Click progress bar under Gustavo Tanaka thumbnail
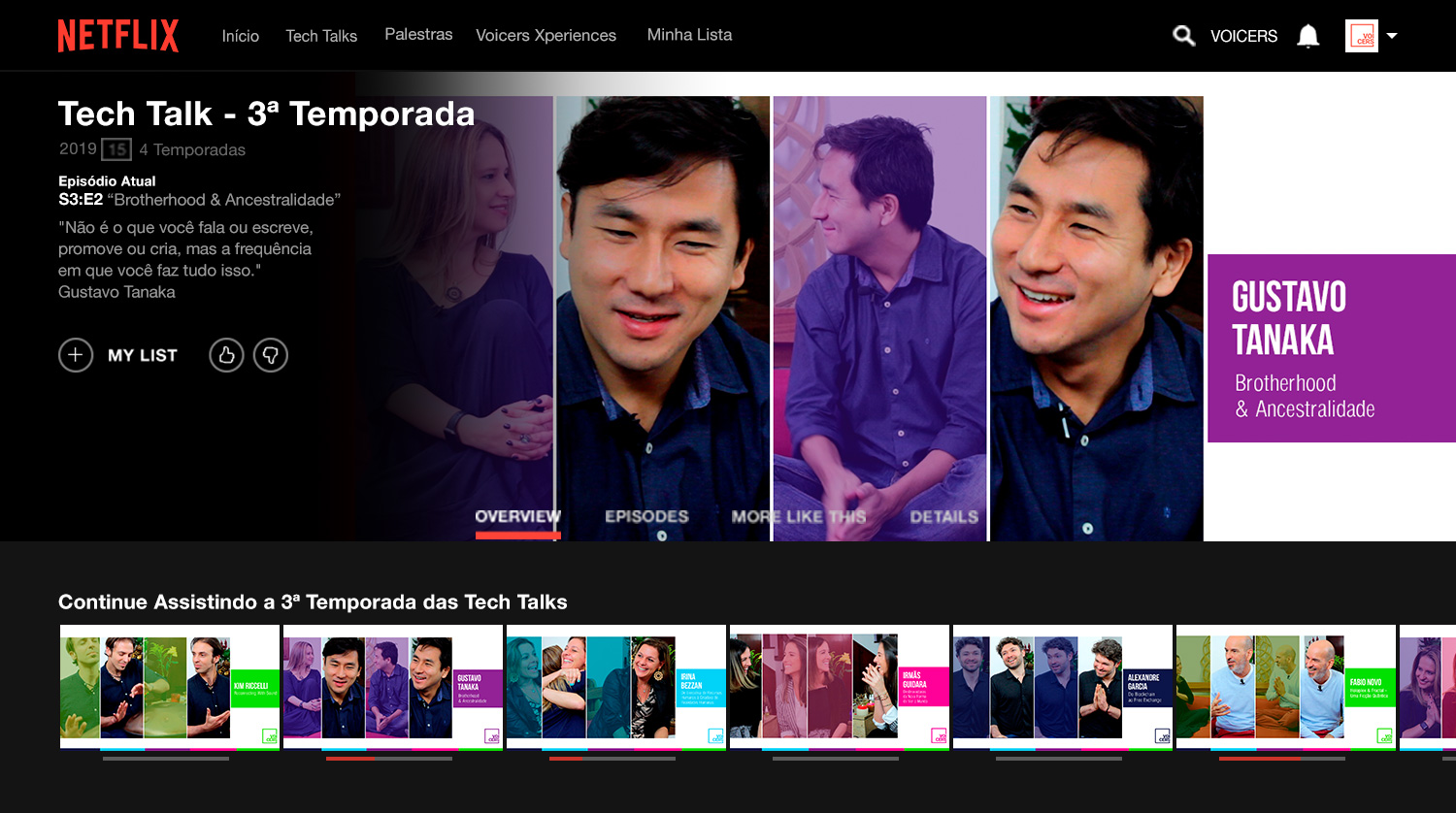Image resolution: width=1456 pixels, height=813 pixels. click(x=389, y=759)
